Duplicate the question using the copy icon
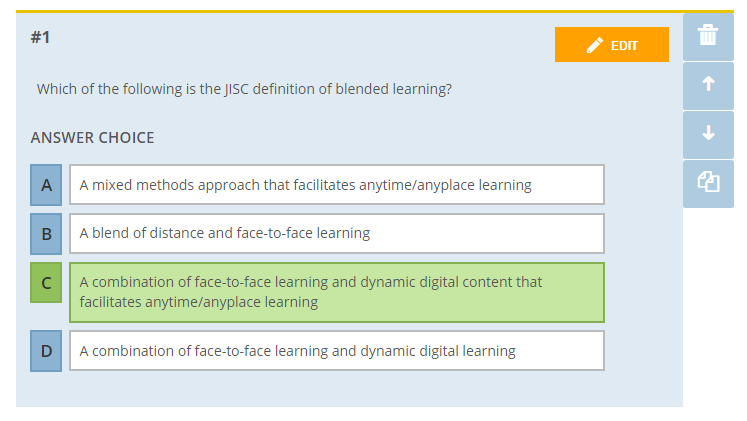The image size is (747, 421). pyautogui.click(x=708, y=183)
